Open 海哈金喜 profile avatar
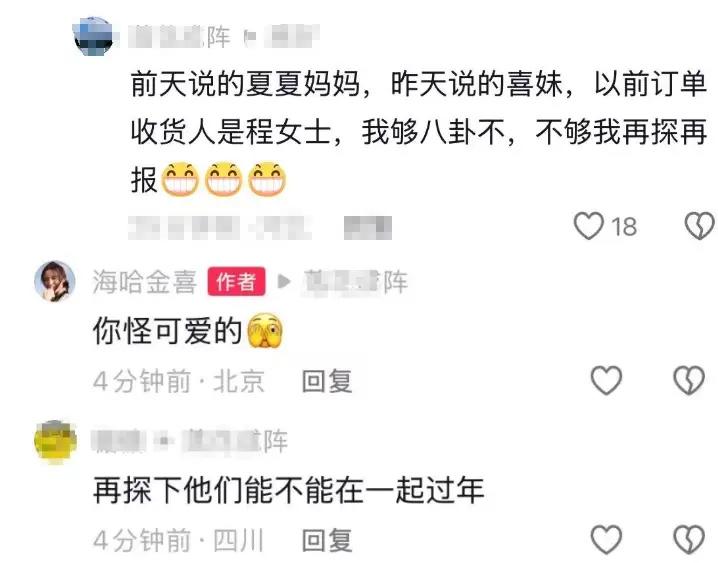718x563 pixels. point(55,282)
